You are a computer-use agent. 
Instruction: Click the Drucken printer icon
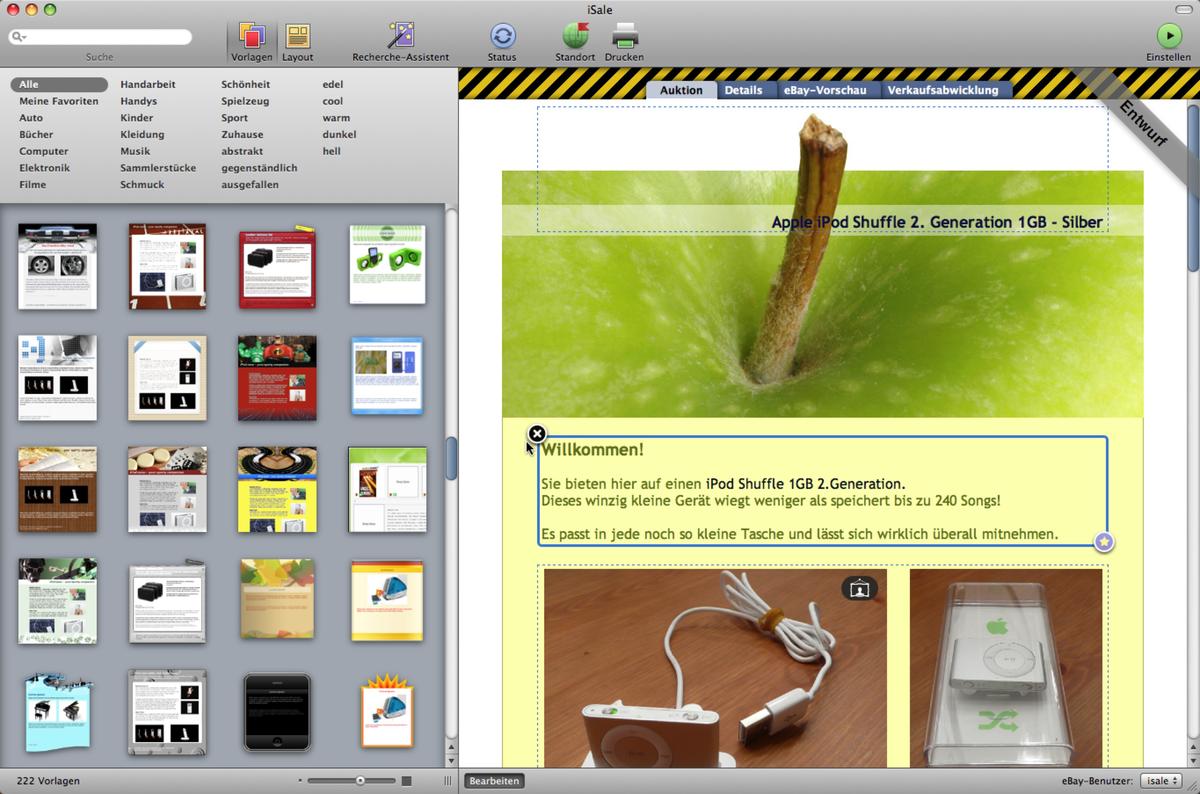click(625, 37)
